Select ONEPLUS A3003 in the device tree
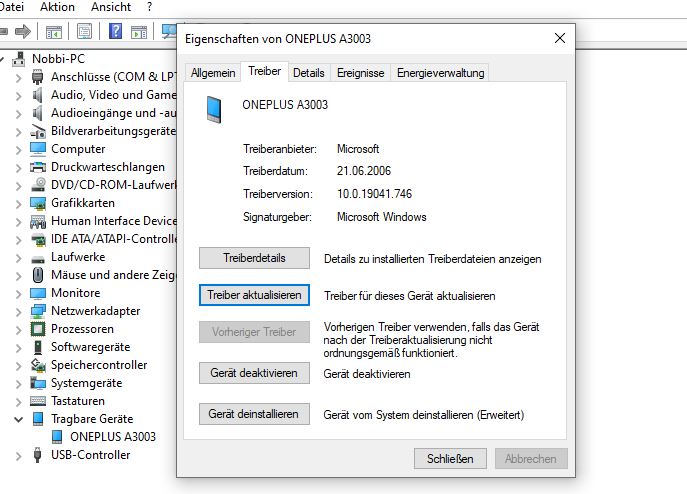This screenshot has width=687, height=494. point(113,437)
